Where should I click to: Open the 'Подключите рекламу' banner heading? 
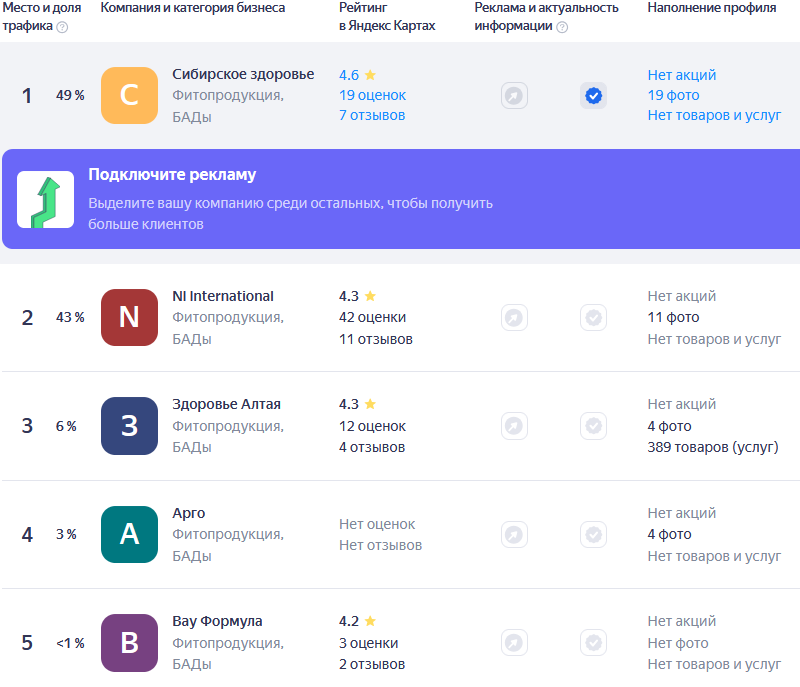(172, 174)
